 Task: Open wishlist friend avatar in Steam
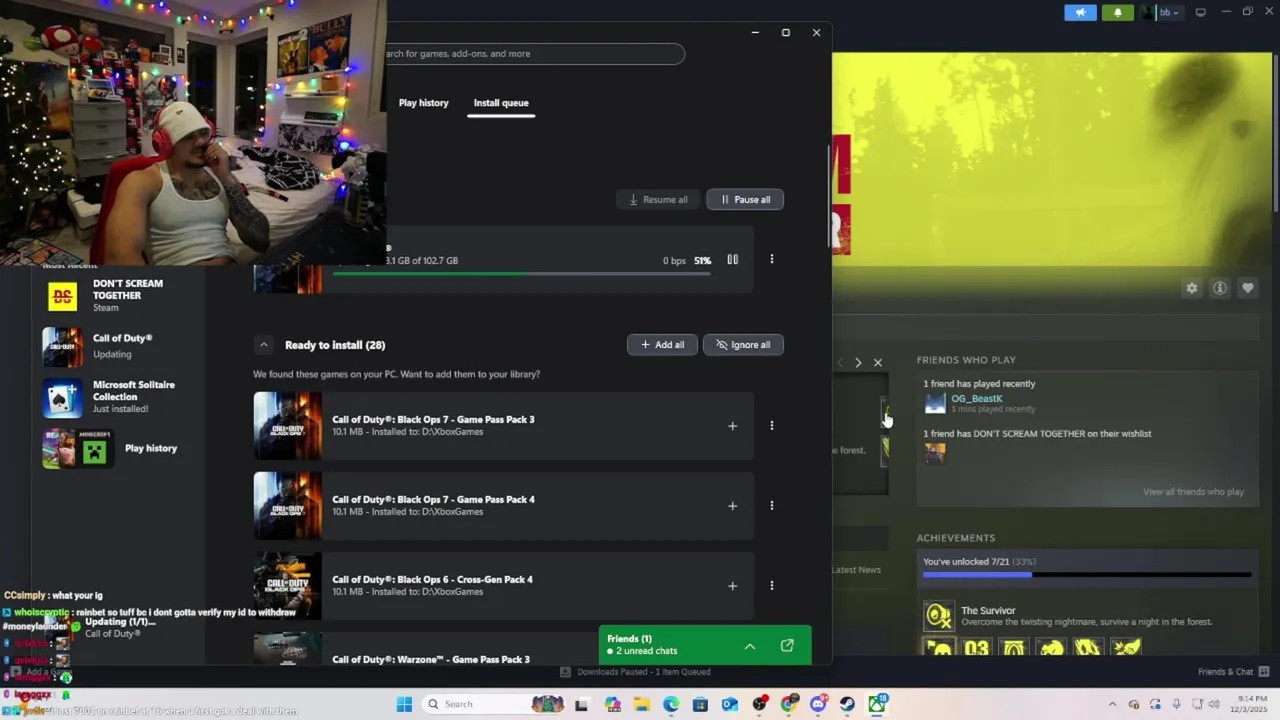coord(935,453)
